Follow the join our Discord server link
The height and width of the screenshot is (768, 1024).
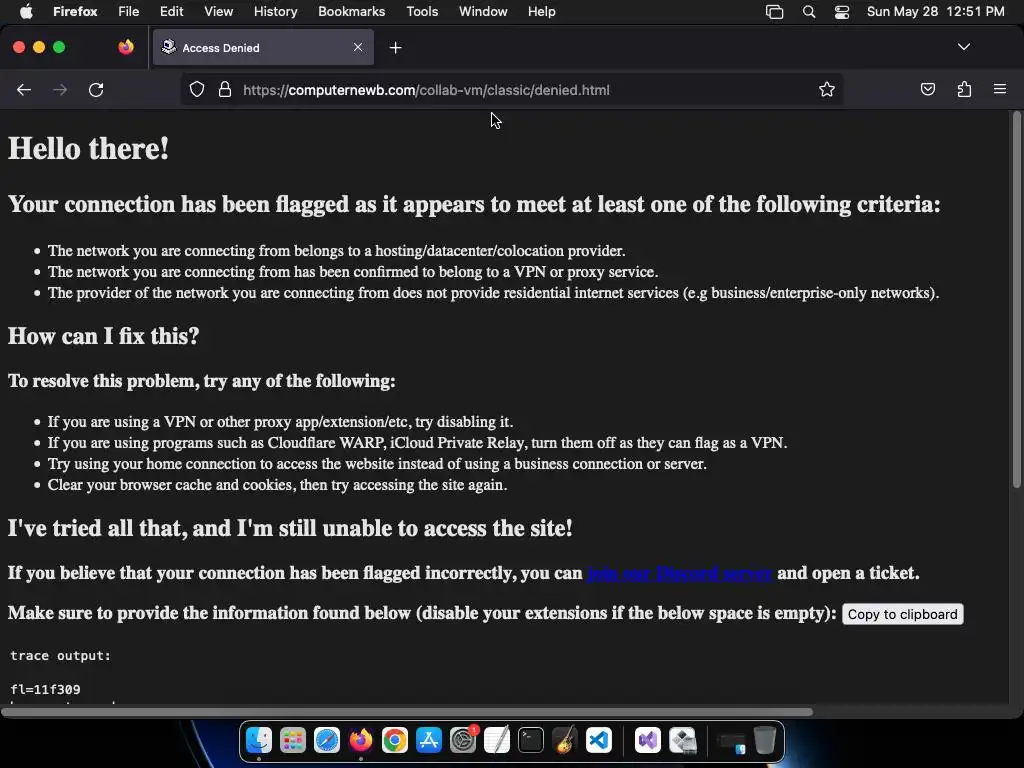[679, 573]
